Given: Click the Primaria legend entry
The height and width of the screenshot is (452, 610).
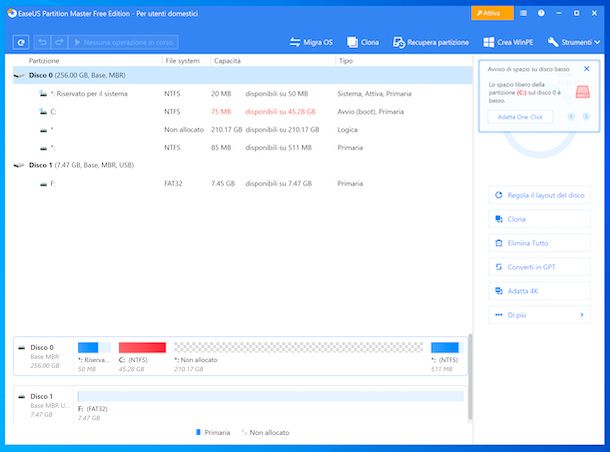Looking at the screenshot, I should point(213,433).
